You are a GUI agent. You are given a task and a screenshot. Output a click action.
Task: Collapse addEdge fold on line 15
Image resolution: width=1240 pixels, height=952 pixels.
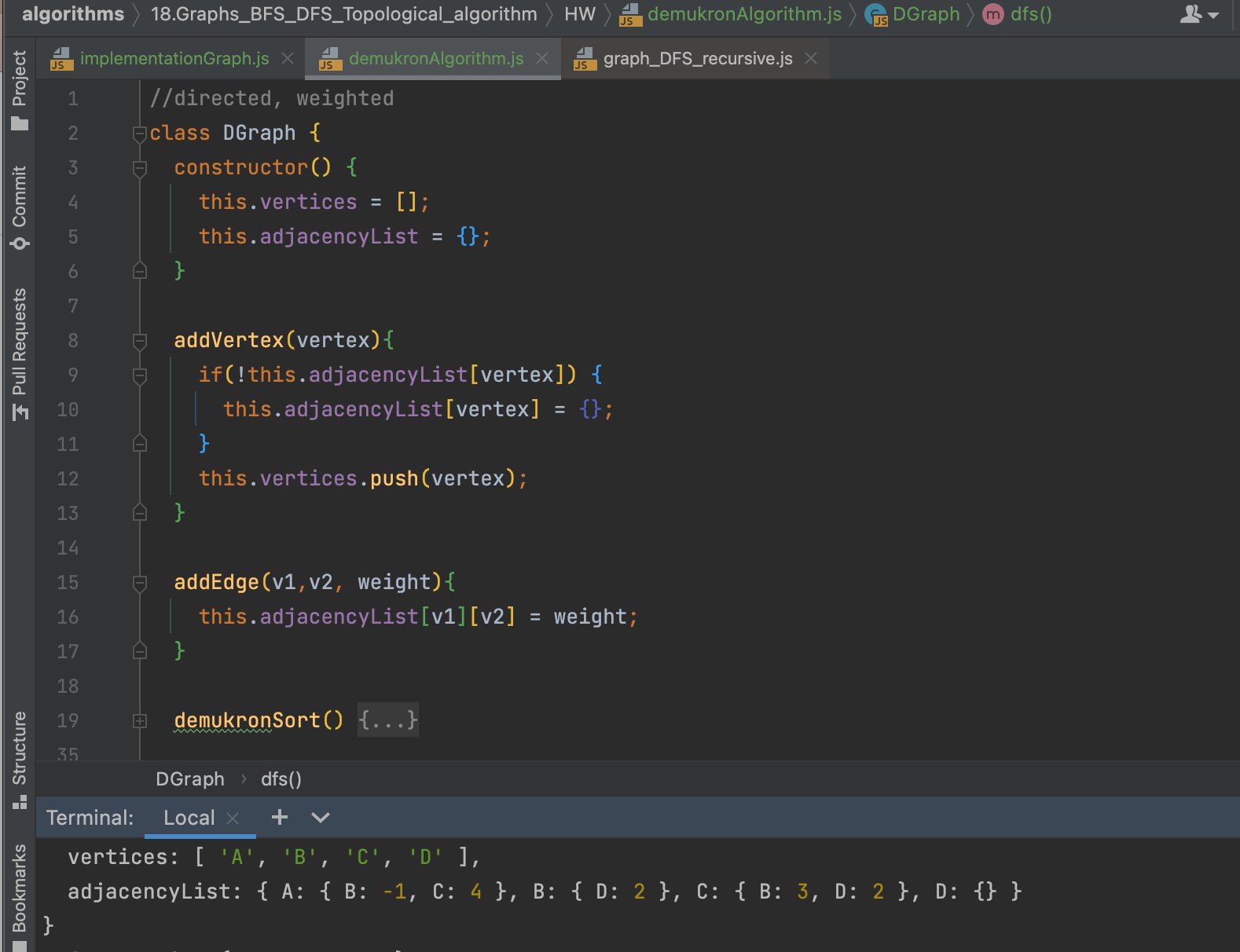(x=140, y=582)
